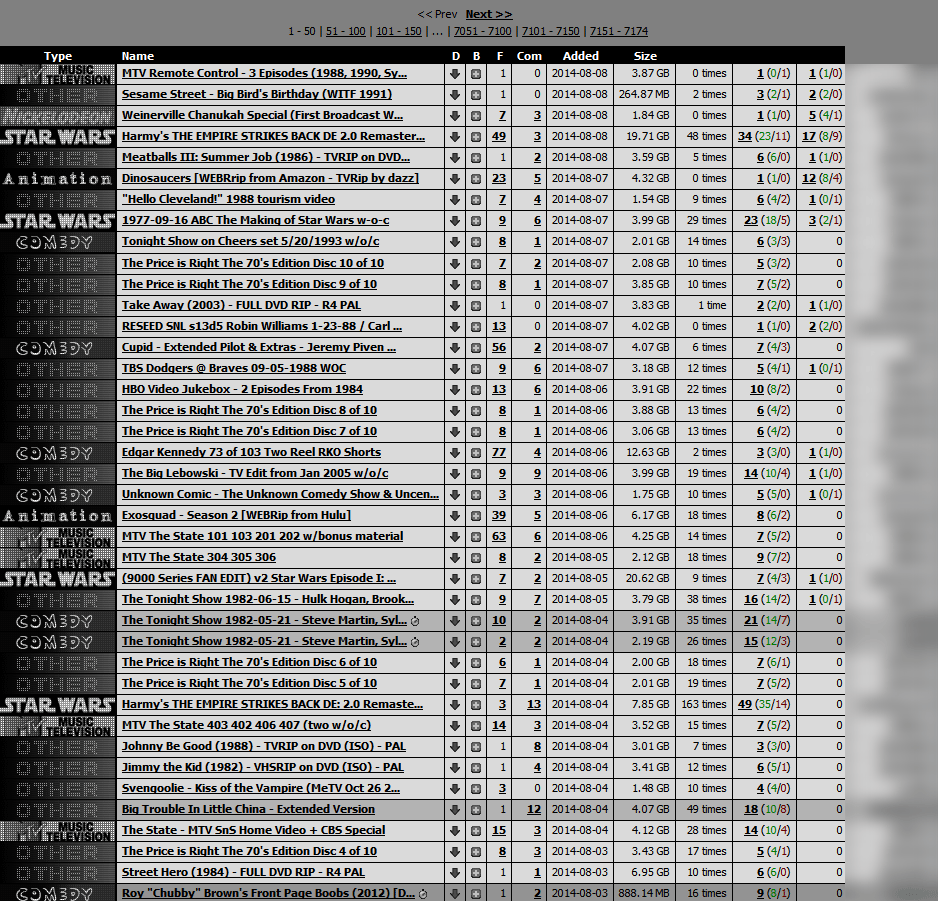The width and height of the screenshot is (938, 901).
Task: View 63 files of MTV The State 101 torrent
Action: 499,536
